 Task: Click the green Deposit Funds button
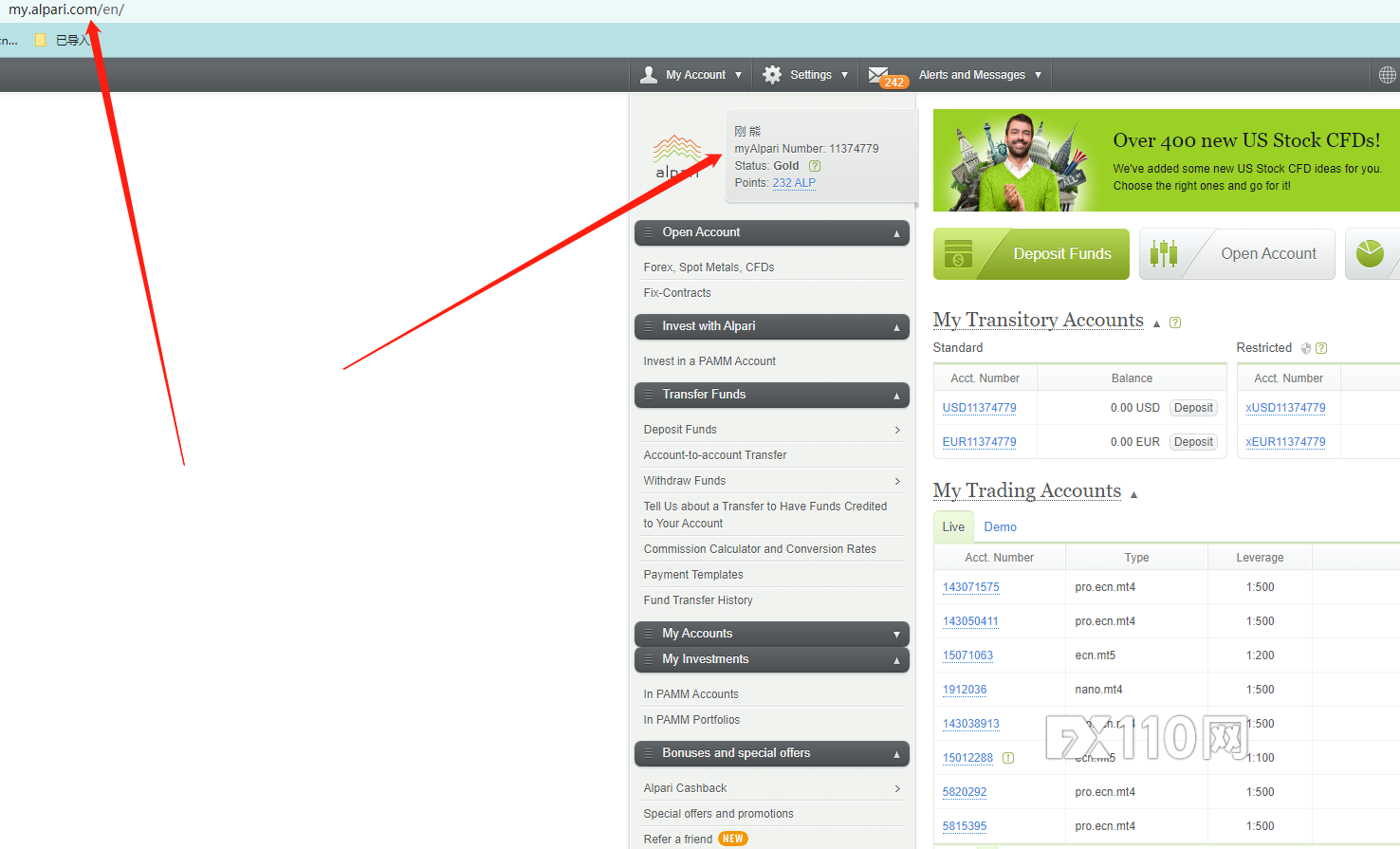[1031, 254]
